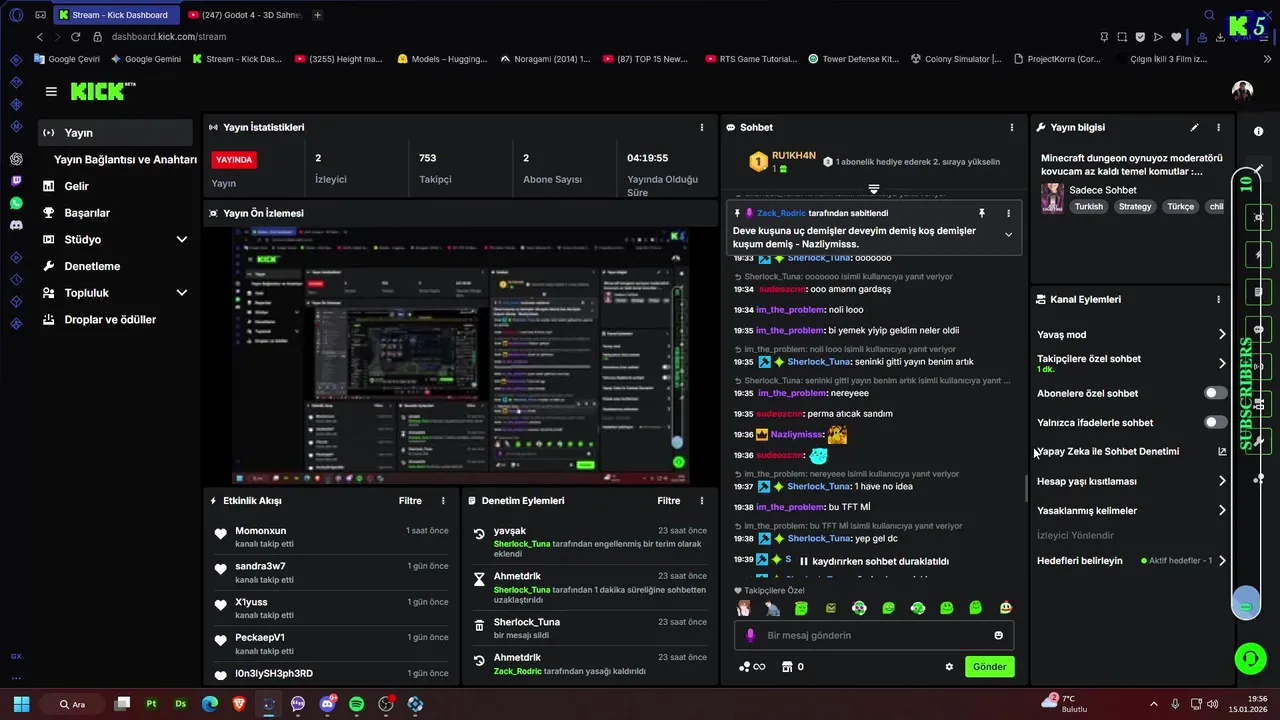The height and width of the screenshot is (720, 1280).
Task: Open Discord in the browser sidebar
Action: point(16,225)
